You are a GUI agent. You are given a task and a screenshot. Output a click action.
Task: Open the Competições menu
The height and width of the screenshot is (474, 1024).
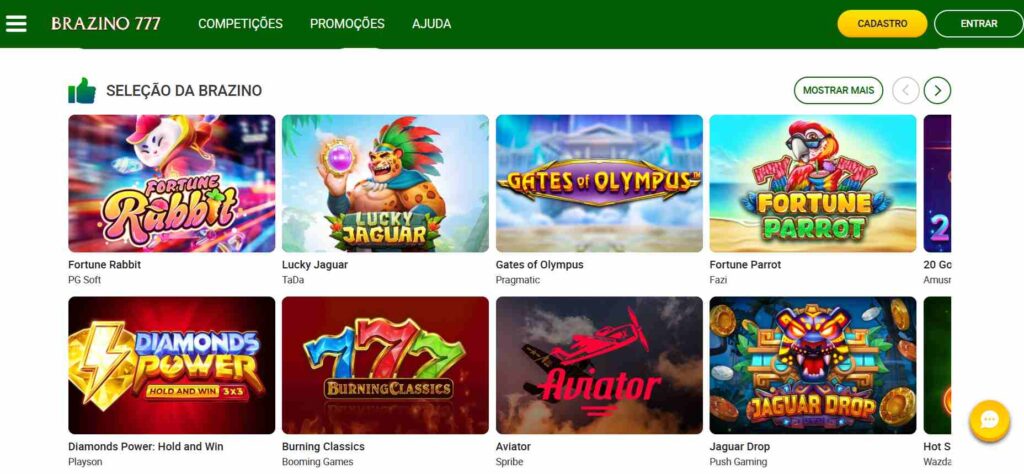click(x=240, y=24)
